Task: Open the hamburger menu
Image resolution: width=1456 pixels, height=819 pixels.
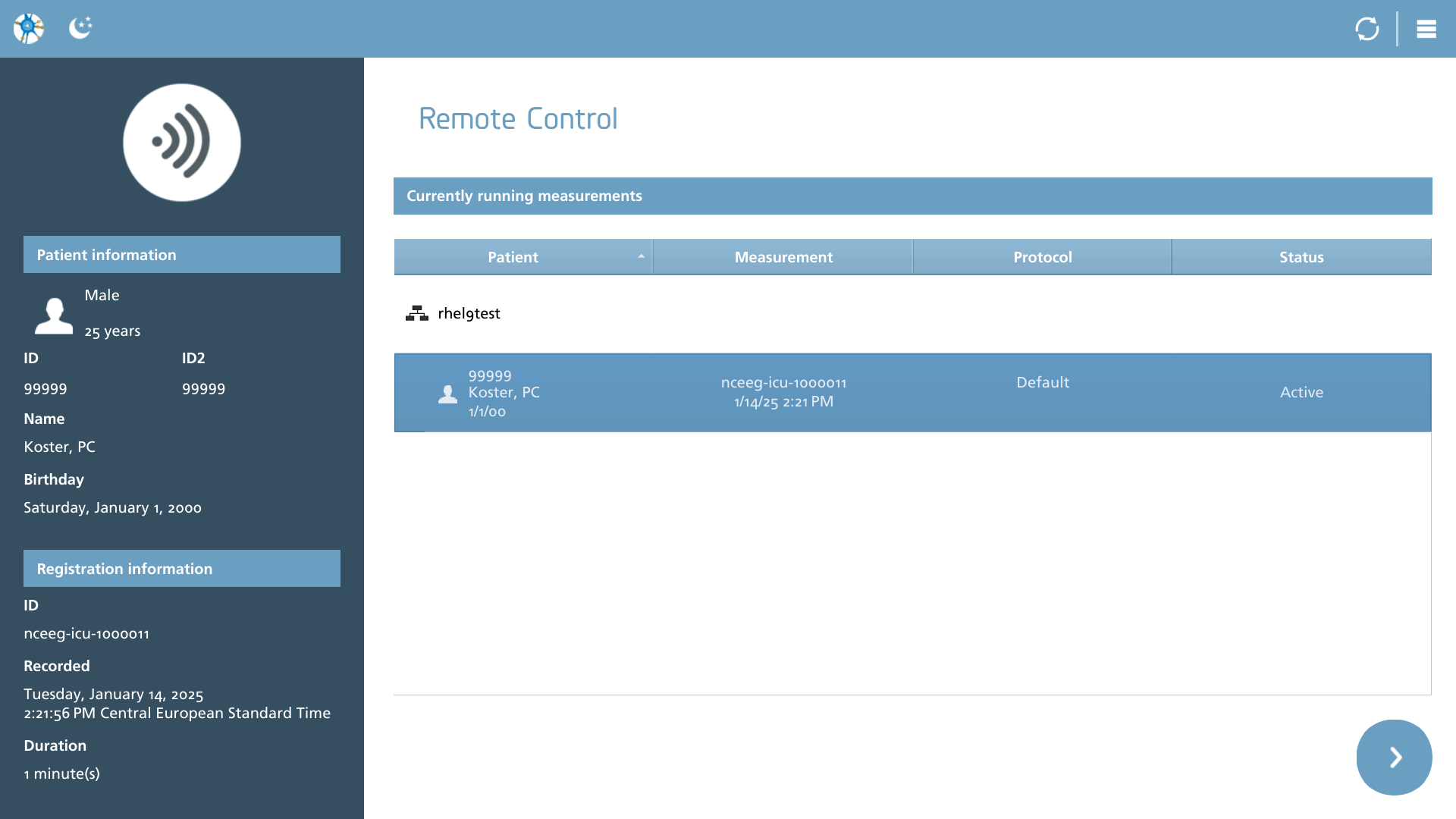Action: 1426,29
